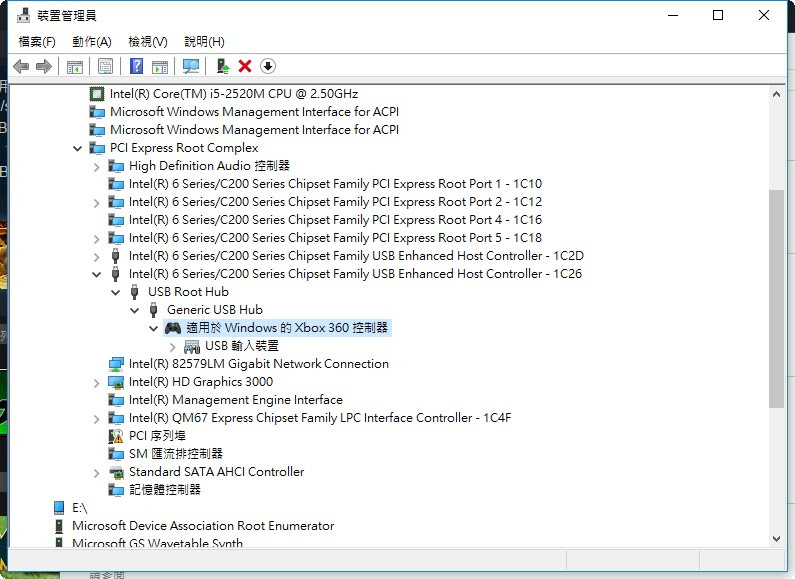Click the Scan for hardware changes monitor icon
The height and width of the screenshot is (579, 795).
[x=191, y=66]
